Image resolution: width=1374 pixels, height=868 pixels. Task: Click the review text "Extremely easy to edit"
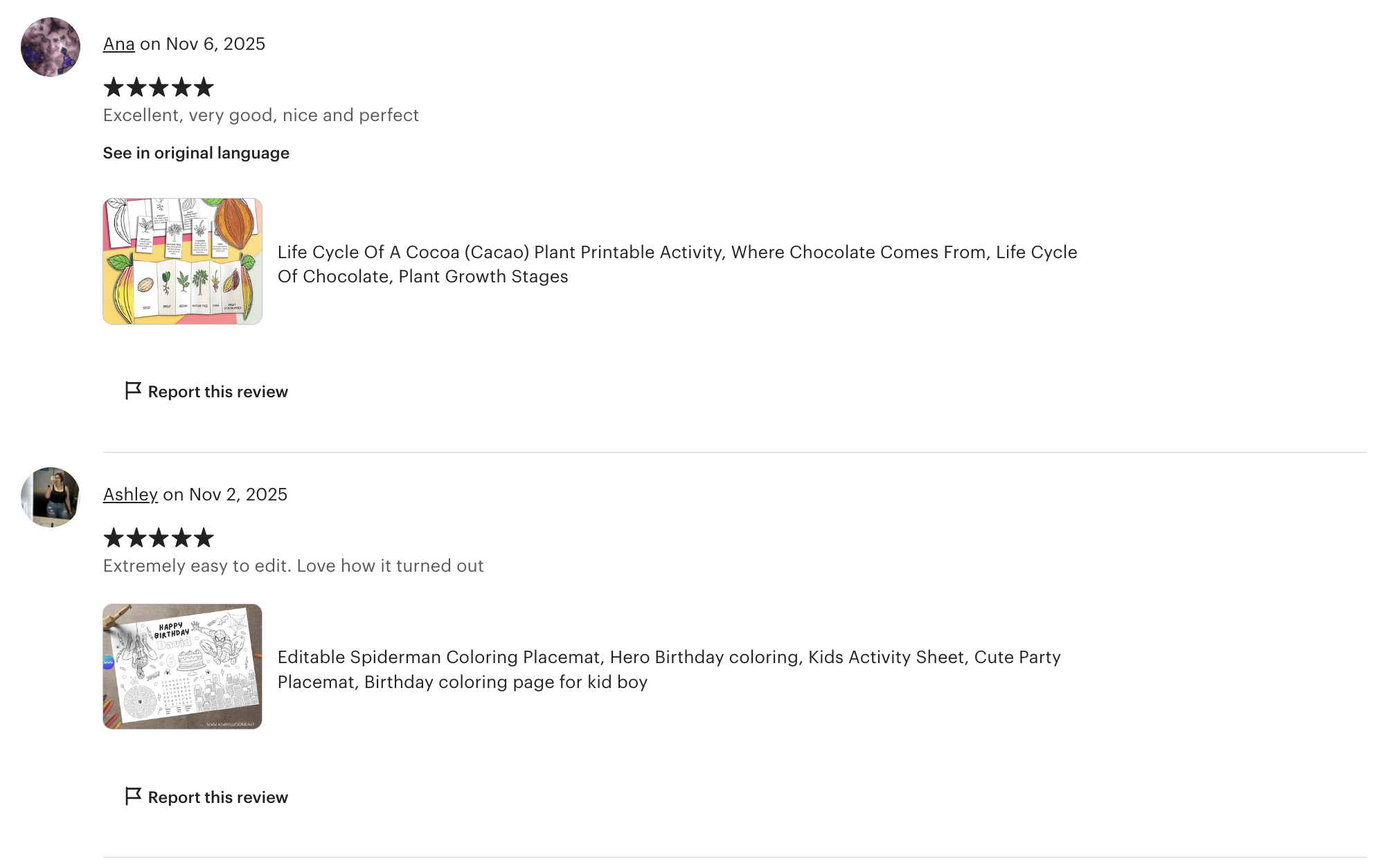click(x=293, y=566)
